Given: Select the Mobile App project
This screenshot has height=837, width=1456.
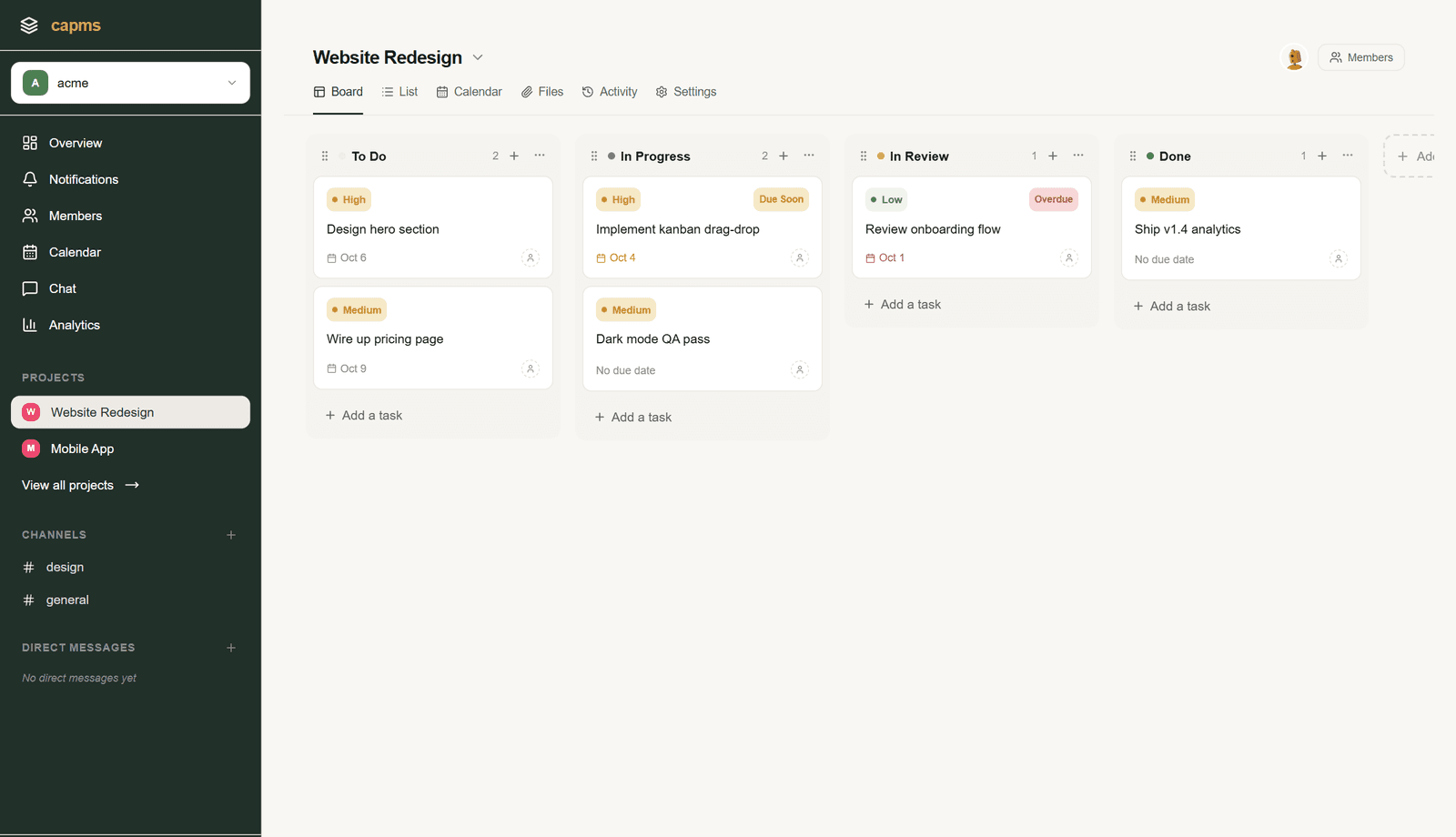Looking at the screenshot, I should [x=130, y=449].
